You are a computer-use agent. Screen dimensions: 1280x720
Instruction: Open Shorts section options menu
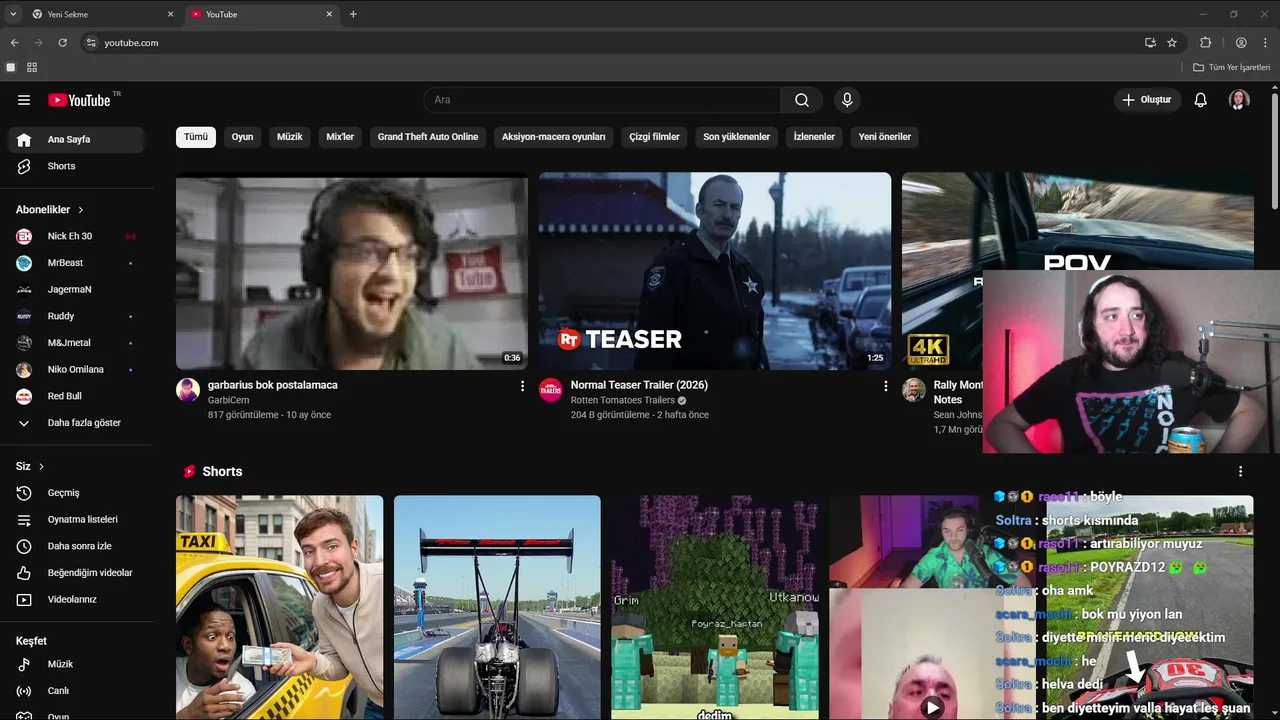[1241, 471]
